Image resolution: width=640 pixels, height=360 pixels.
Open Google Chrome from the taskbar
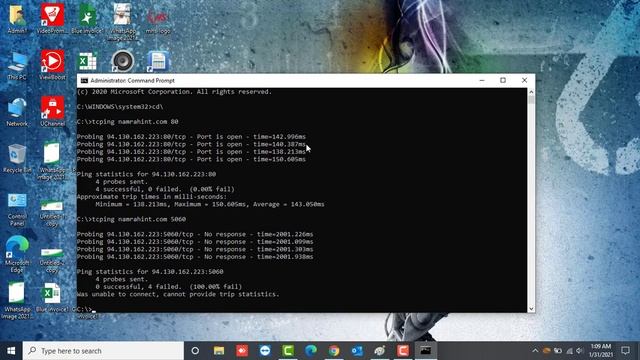point(334,351)
